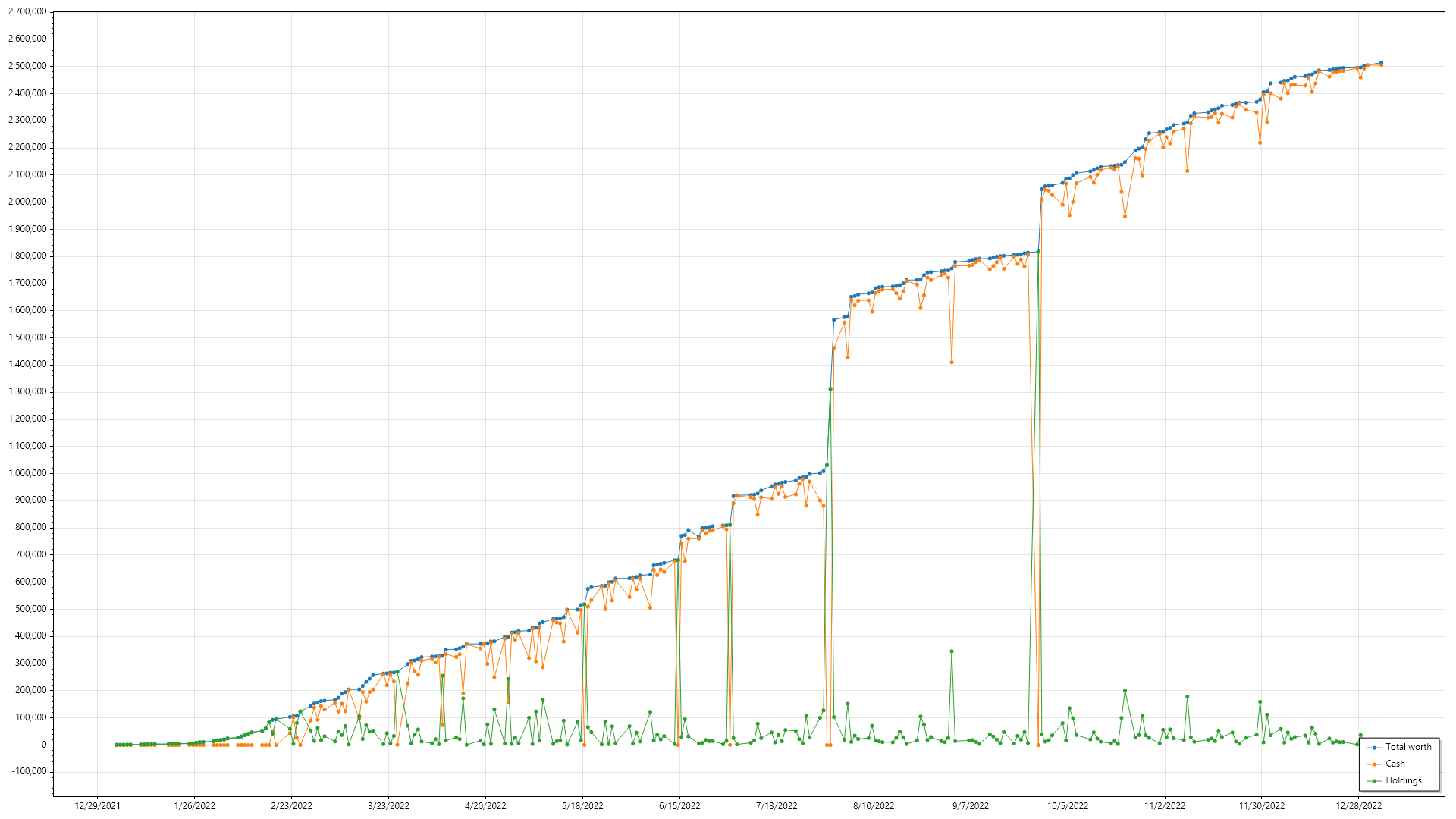Toggle the Holdings series legend label
The image size is (1456, 819).
(x=1403, y=781)
